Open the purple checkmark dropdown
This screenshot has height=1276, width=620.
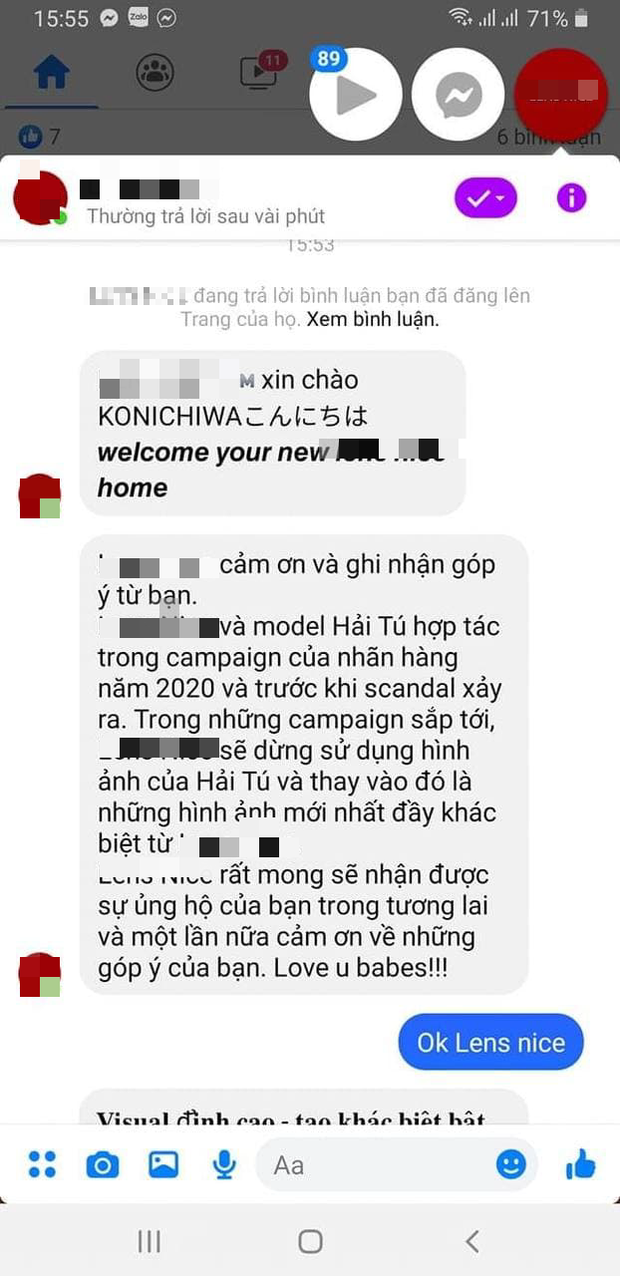tap(485, 198)
